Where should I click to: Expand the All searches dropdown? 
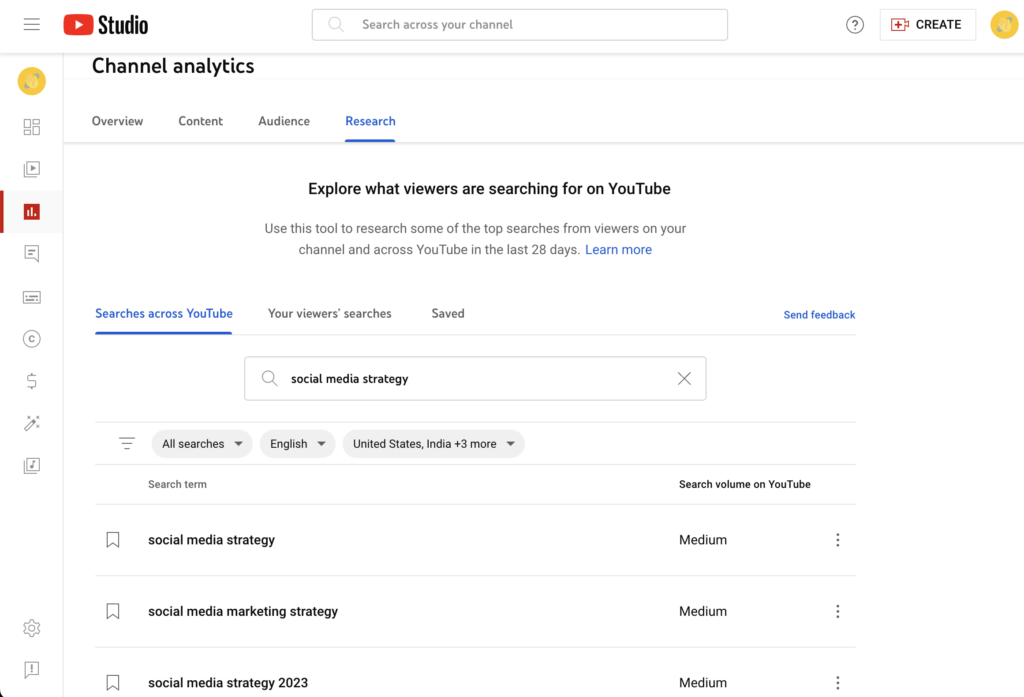(202, 444)
